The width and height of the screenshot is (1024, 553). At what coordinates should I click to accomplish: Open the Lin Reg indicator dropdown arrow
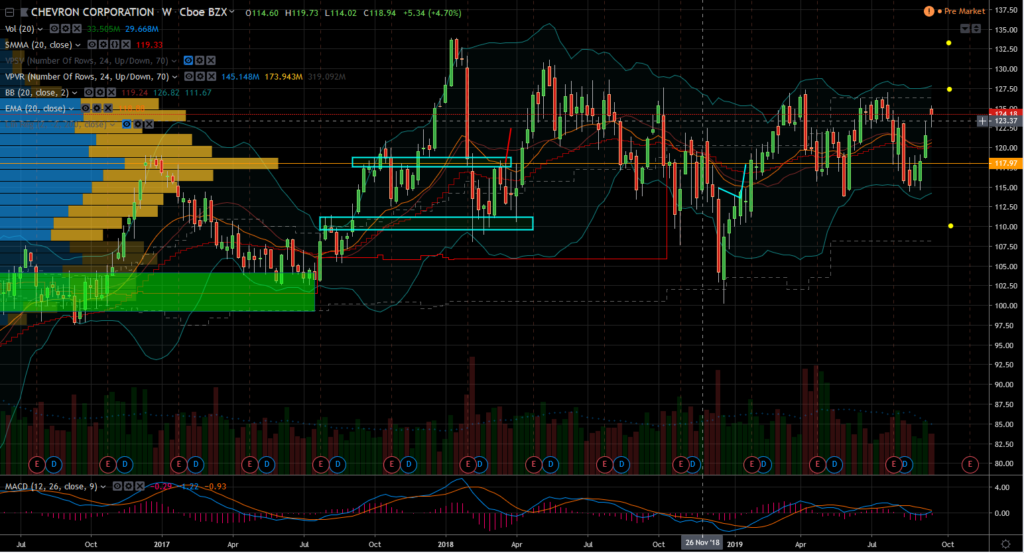click(x=112, y=125)
